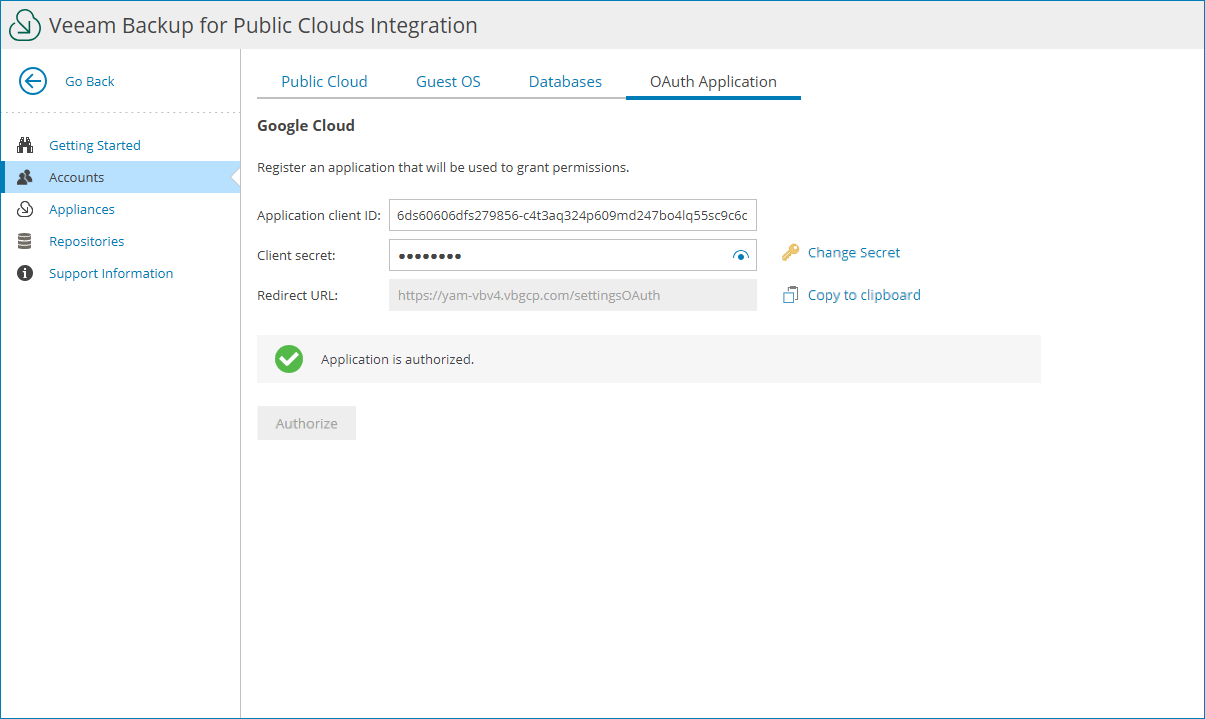Click the Veeam logo in the header
Viewport: 1205px width, 719px height.
(x=24, y=24)
